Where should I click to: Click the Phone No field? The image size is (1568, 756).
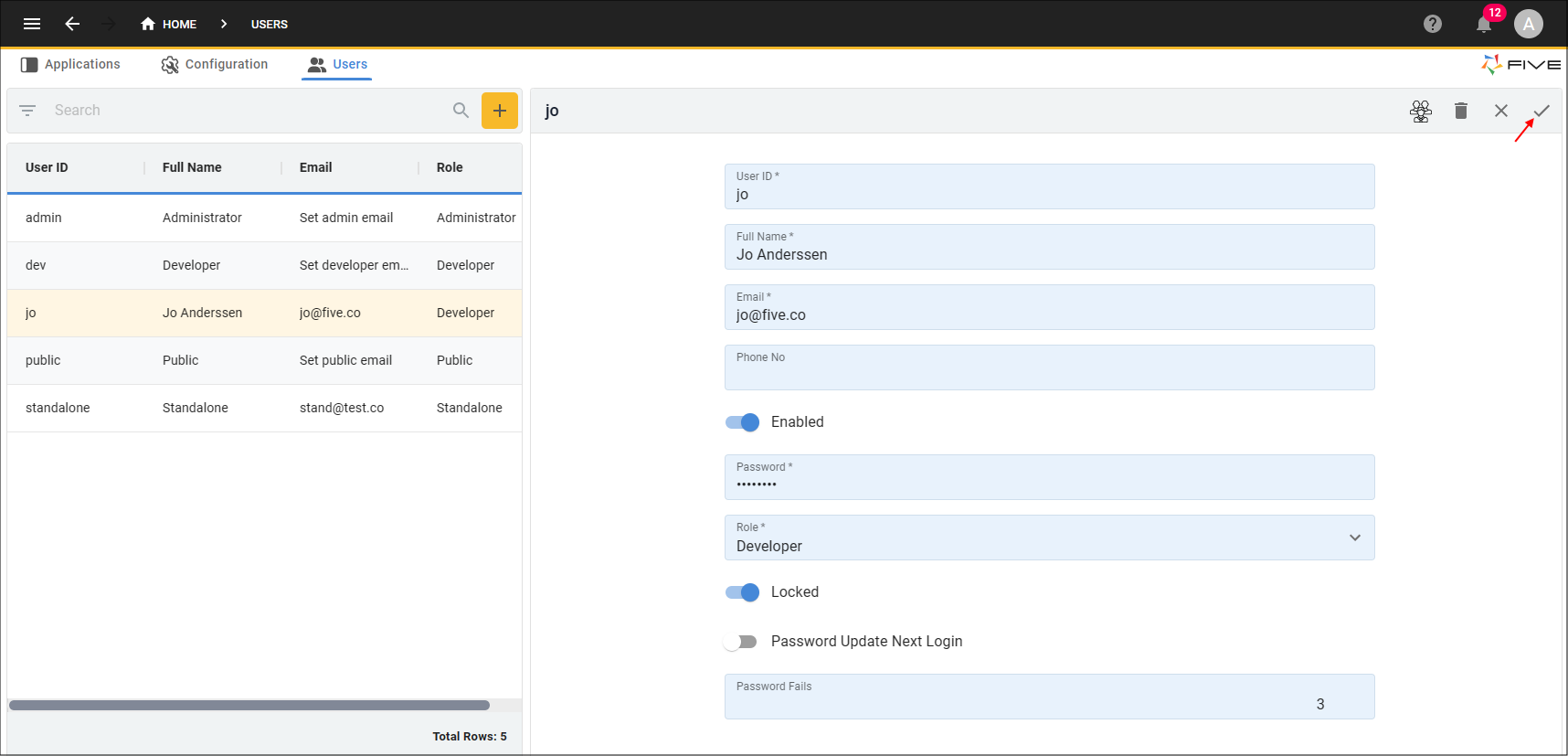pos(1049,367)
